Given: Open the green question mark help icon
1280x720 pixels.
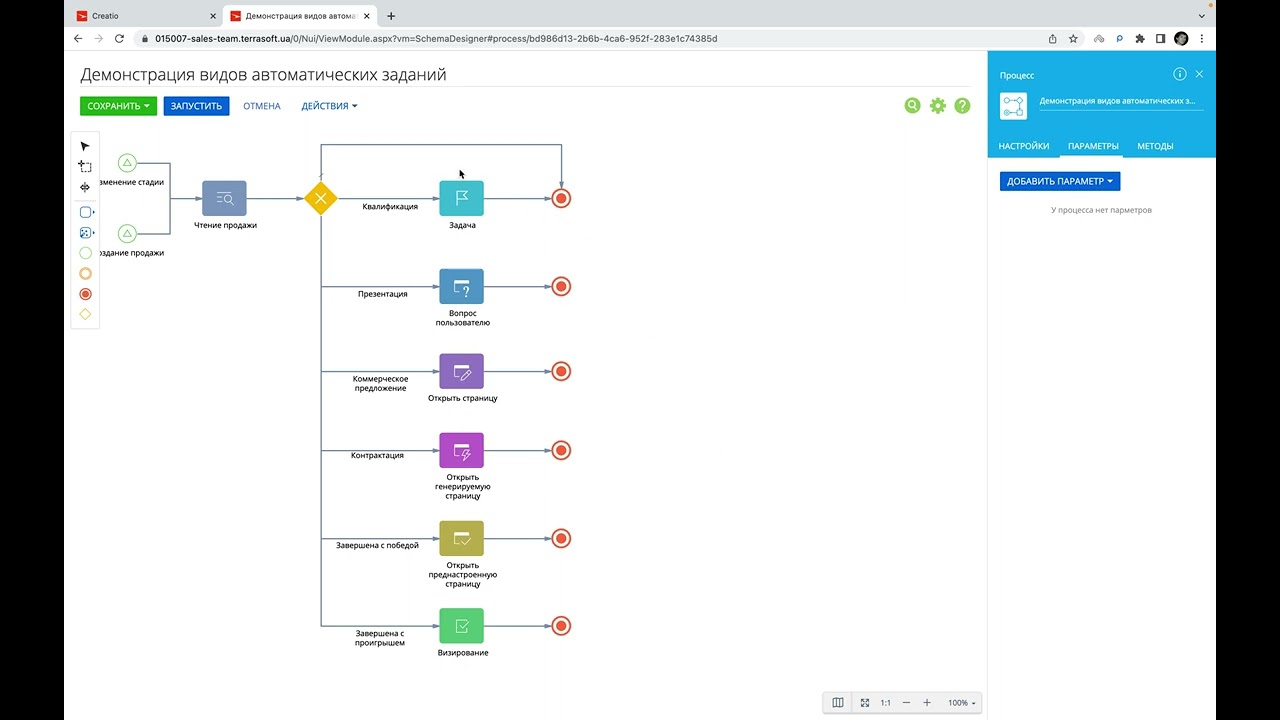Looking at the screenshot, I should pos(962,105).
